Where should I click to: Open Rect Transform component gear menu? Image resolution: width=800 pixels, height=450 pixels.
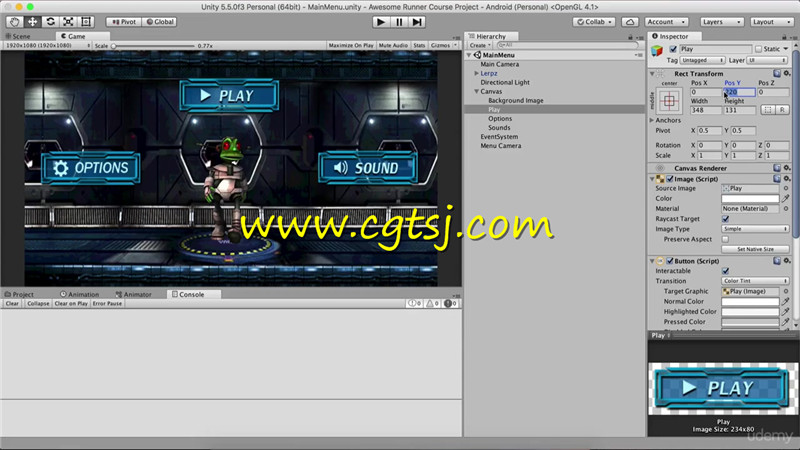(x=787, y=73)
